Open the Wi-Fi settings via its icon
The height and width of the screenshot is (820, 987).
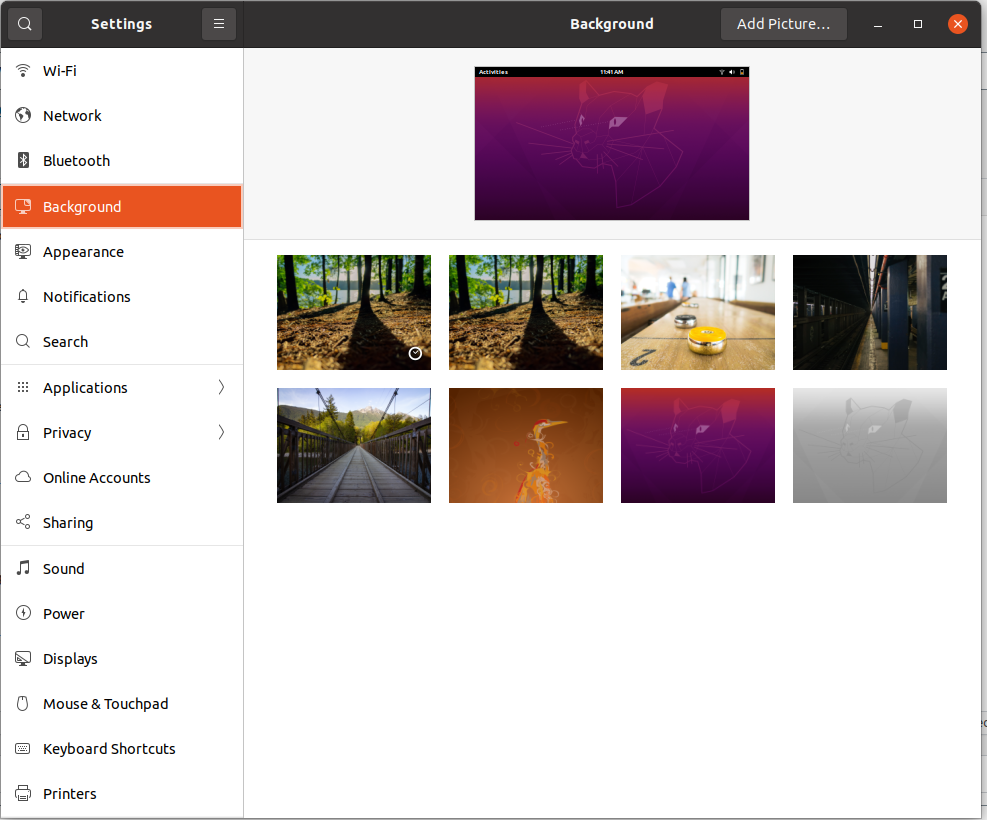tap(22, 70)
